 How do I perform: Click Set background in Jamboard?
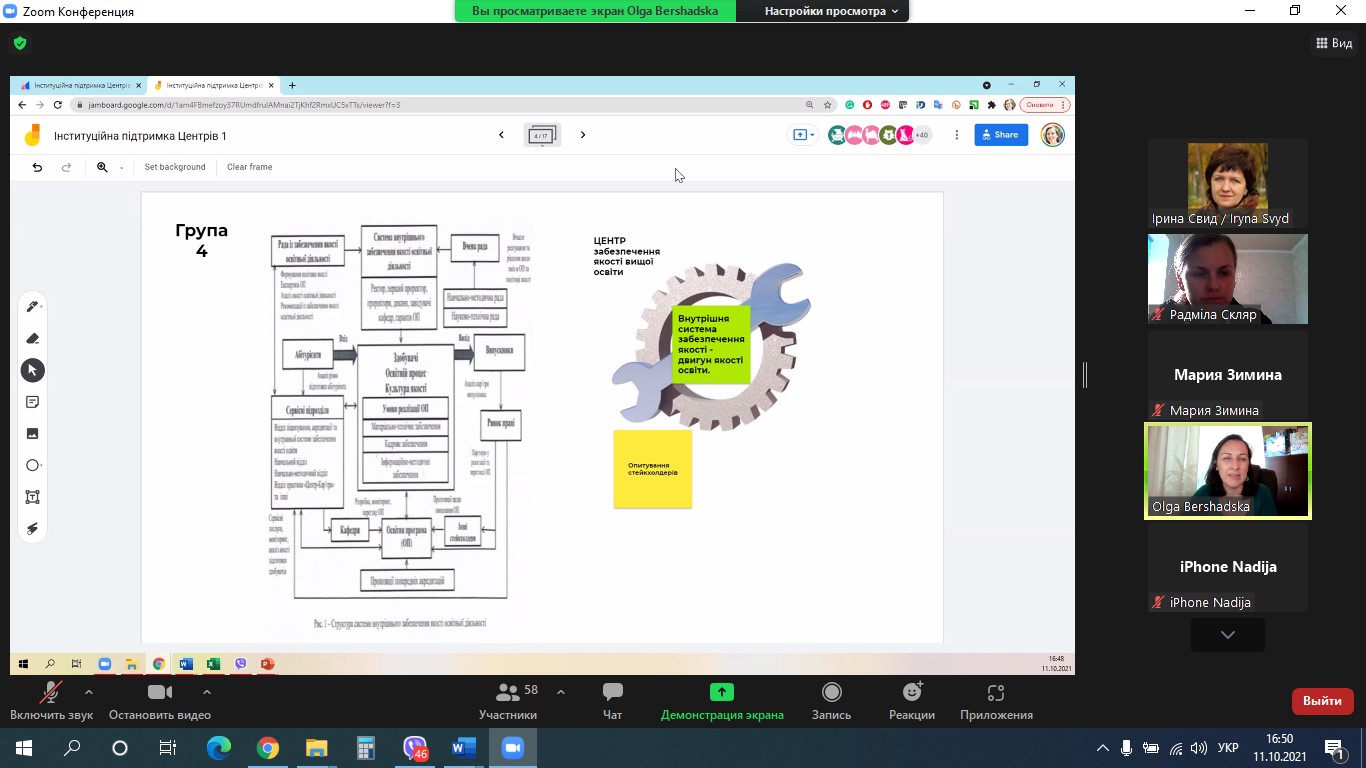tap(175, 167)
